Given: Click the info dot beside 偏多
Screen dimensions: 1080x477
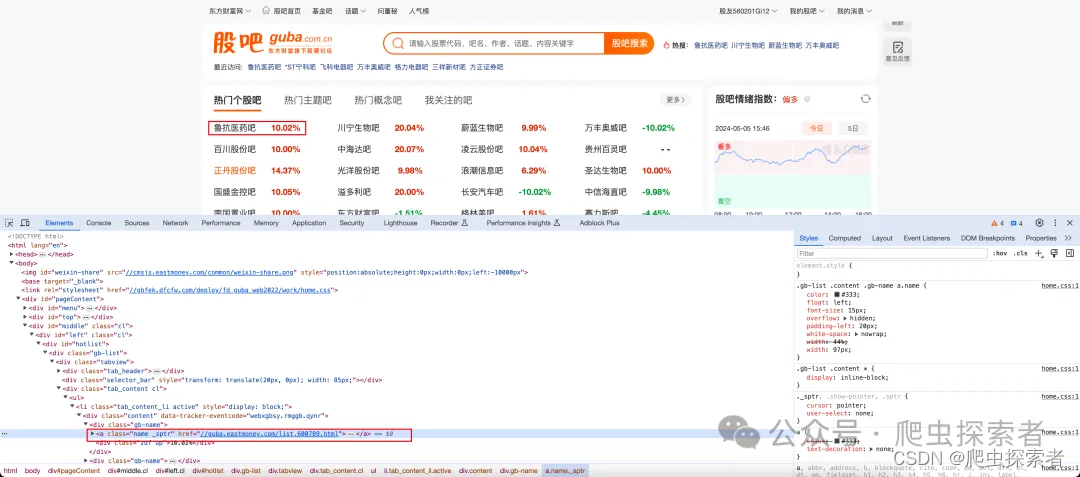Looking at the screenshot, I should click(x=807, y=99).
